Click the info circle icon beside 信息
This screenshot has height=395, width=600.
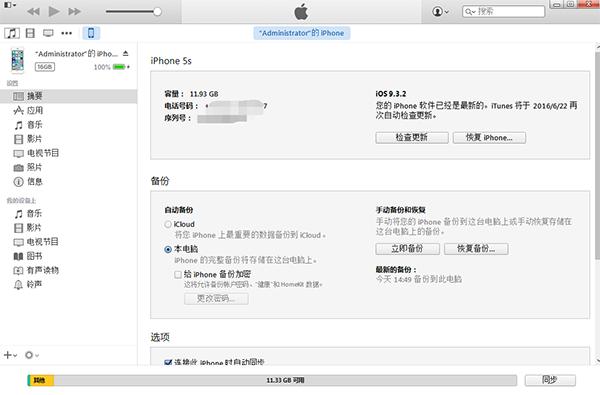(x=18, y=182)
